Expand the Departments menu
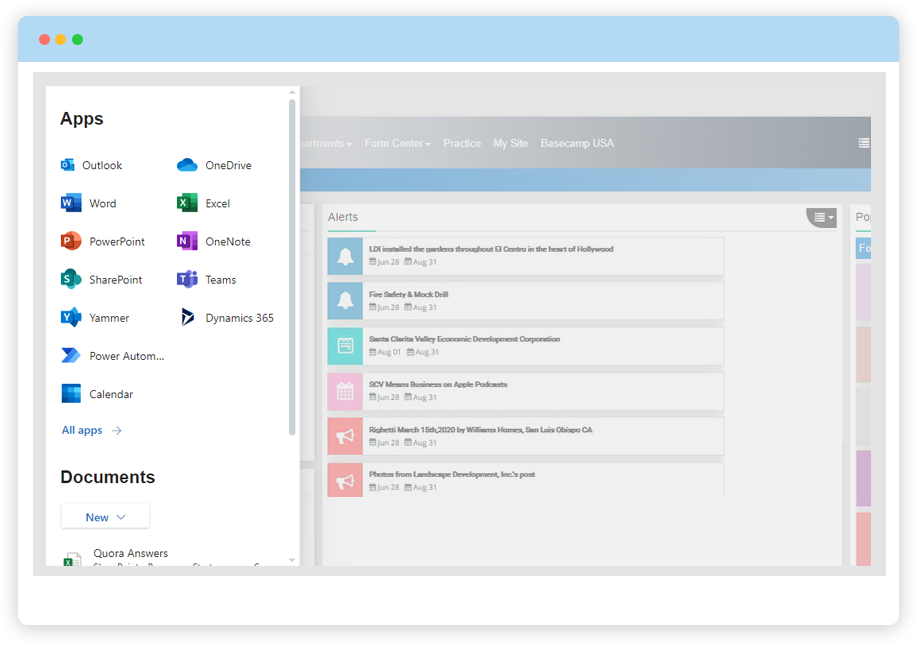 326,143
